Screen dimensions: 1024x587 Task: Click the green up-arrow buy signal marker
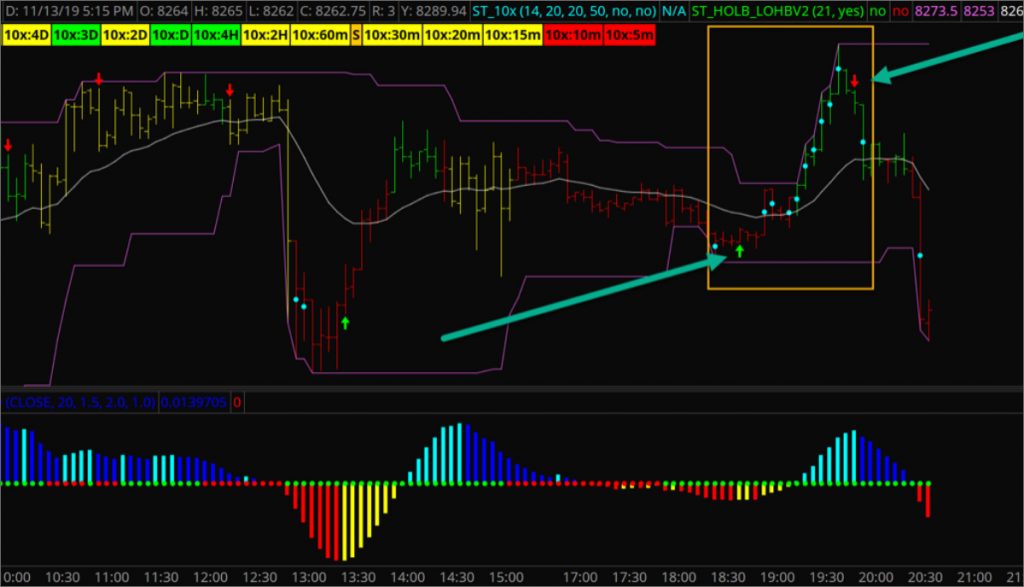(739, 253)
